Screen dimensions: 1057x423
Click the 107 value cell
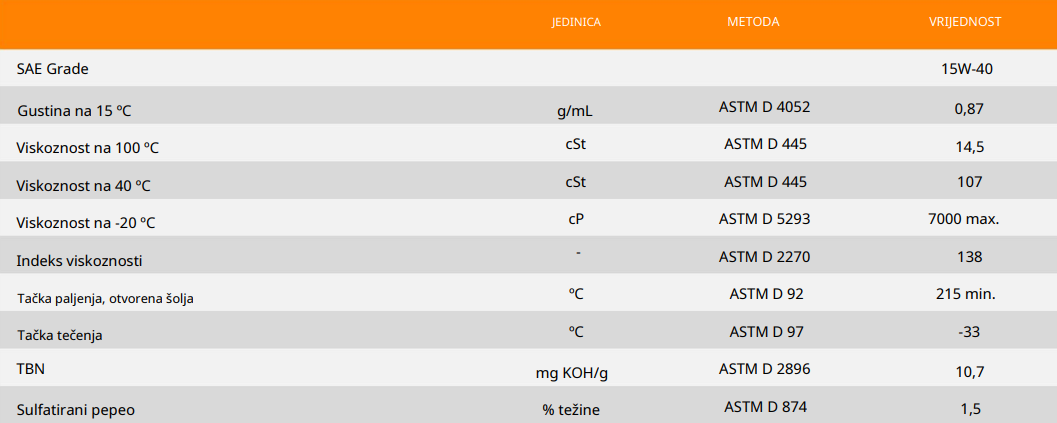(x=970, y=182)
